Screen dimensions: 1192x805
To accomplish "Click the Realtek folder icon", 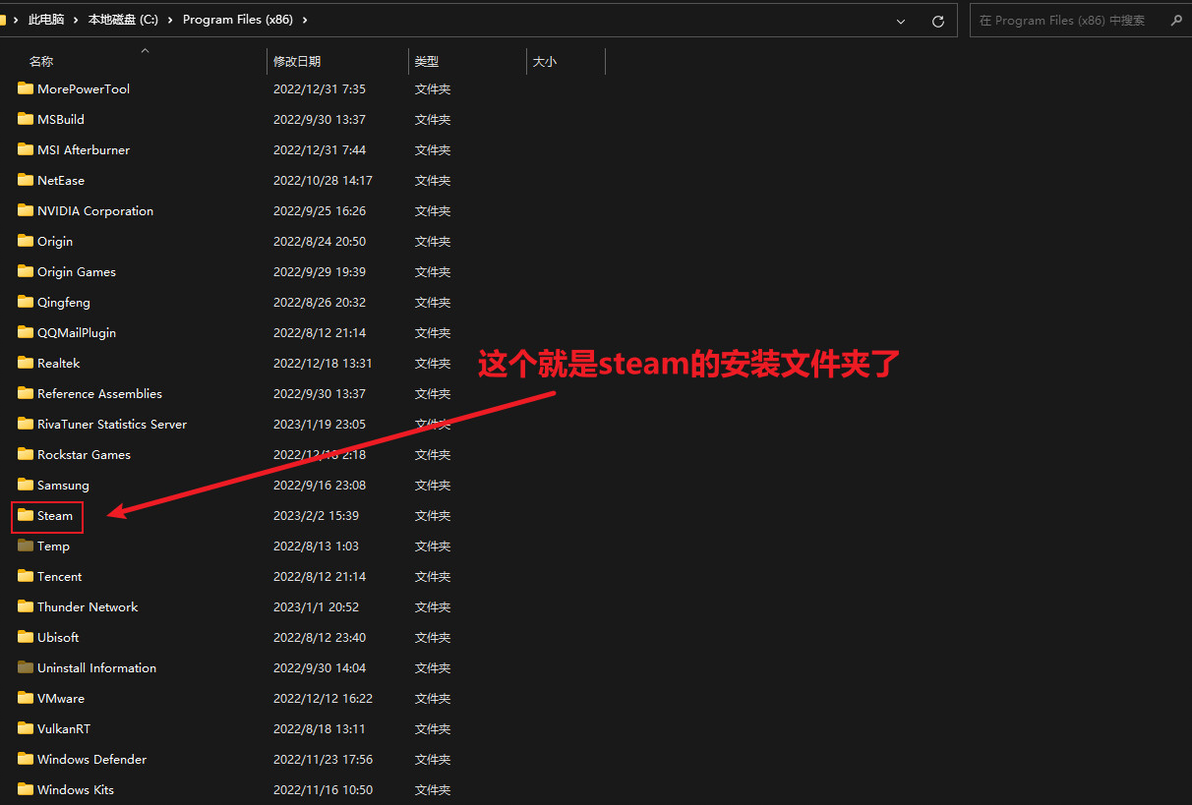I will (25, 363).
